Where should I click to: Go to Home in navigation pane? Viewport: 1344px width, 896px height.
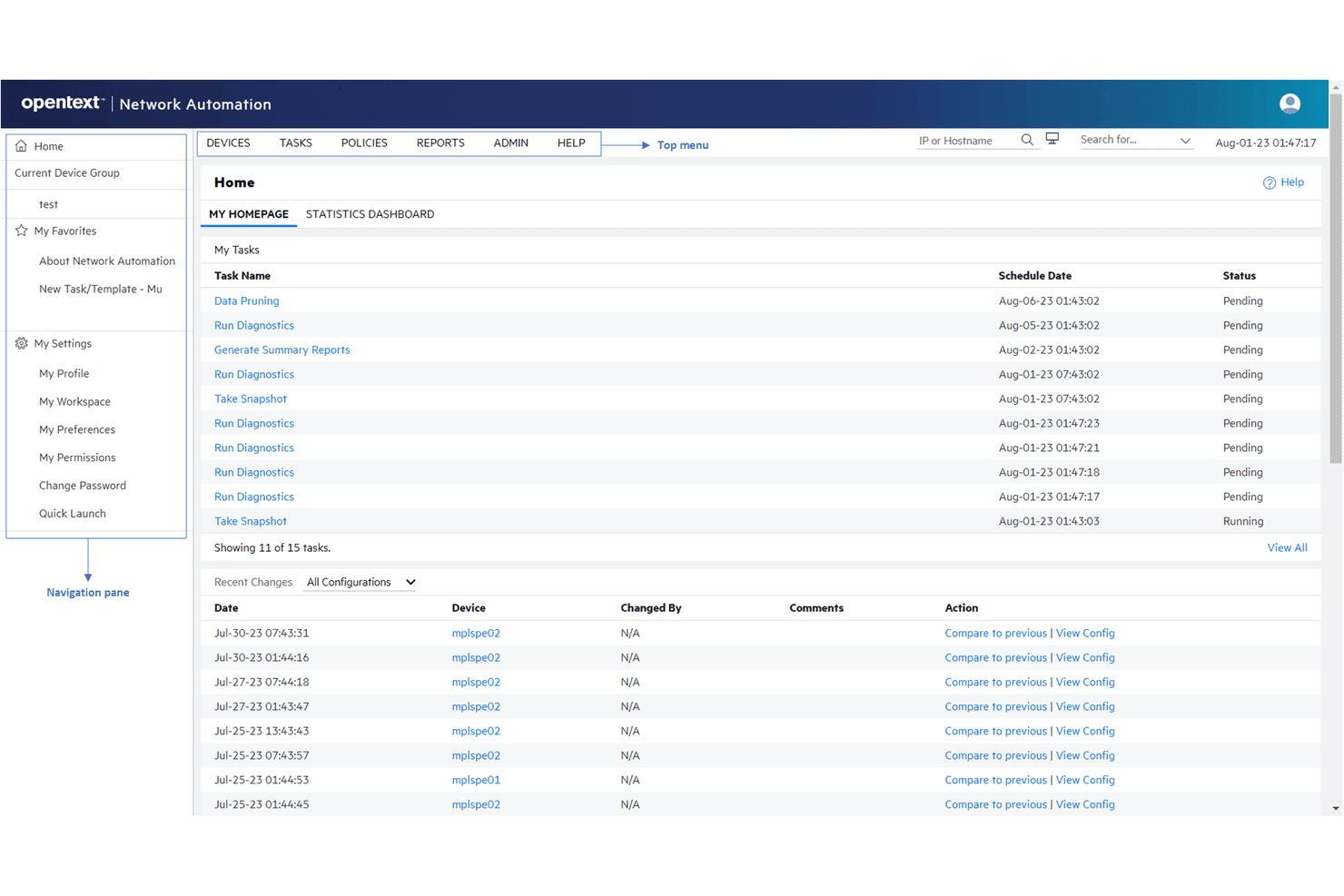pyautogui.click(x=49, y=146)
